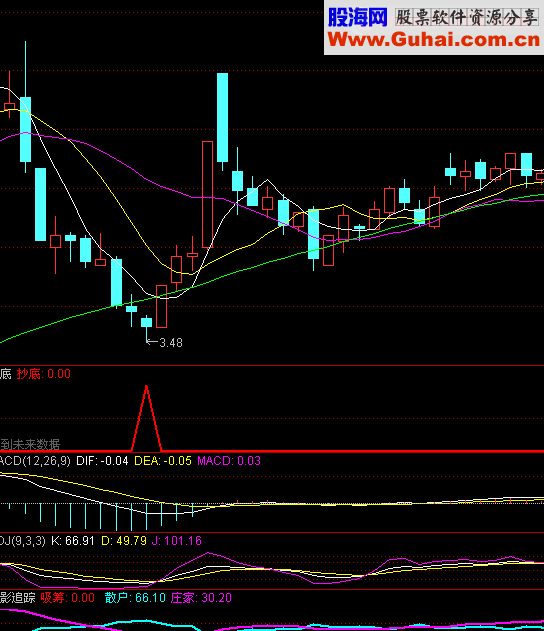
Task: Click the red 吸筹: 0.00 label
Action: (x=68, y=598)
